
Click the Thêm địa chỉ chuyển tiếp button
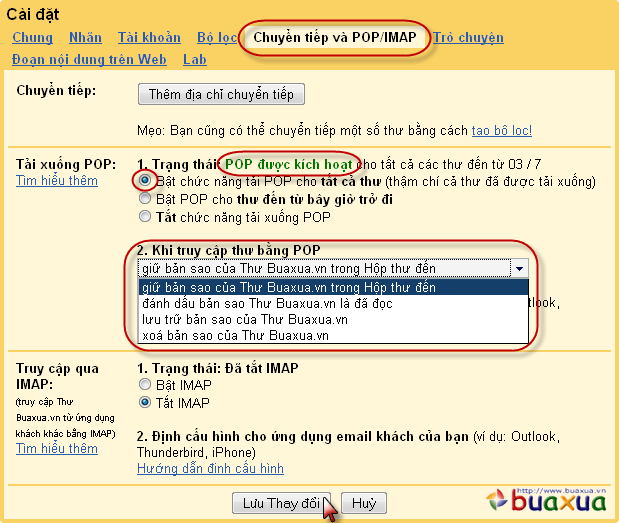[x=221, y=94]
